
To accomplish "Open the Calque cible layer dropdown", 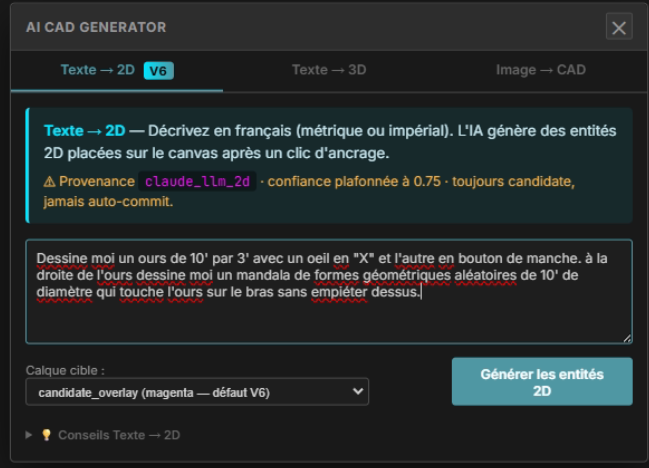I will (x=197, y=392).
